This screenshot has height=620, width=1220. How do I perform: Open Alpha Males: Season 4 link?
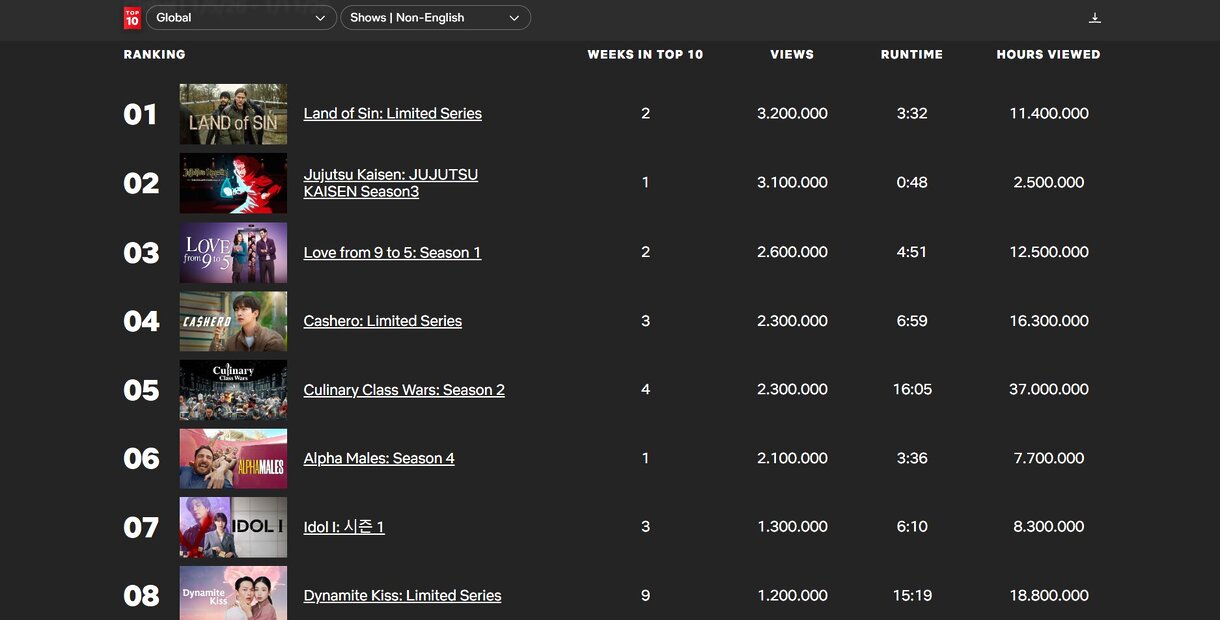tap(379, 459)
